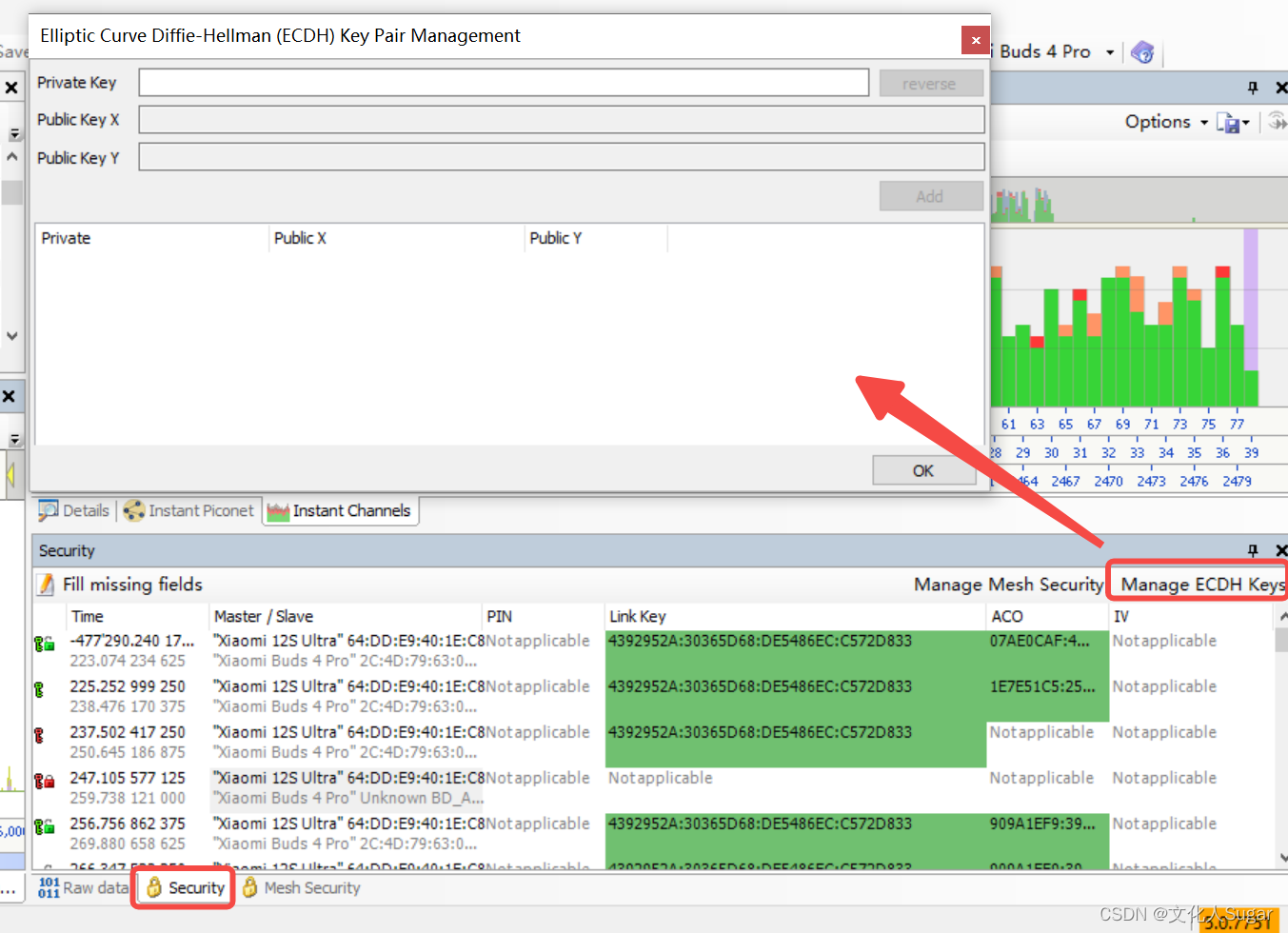
Task: Click the purple bar in the channel chart
Action: (x=1251, y=300)
